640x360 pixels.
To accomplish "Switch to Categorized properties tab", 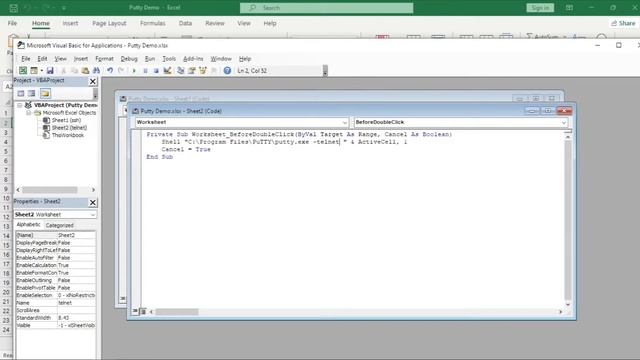I will 60,225.
